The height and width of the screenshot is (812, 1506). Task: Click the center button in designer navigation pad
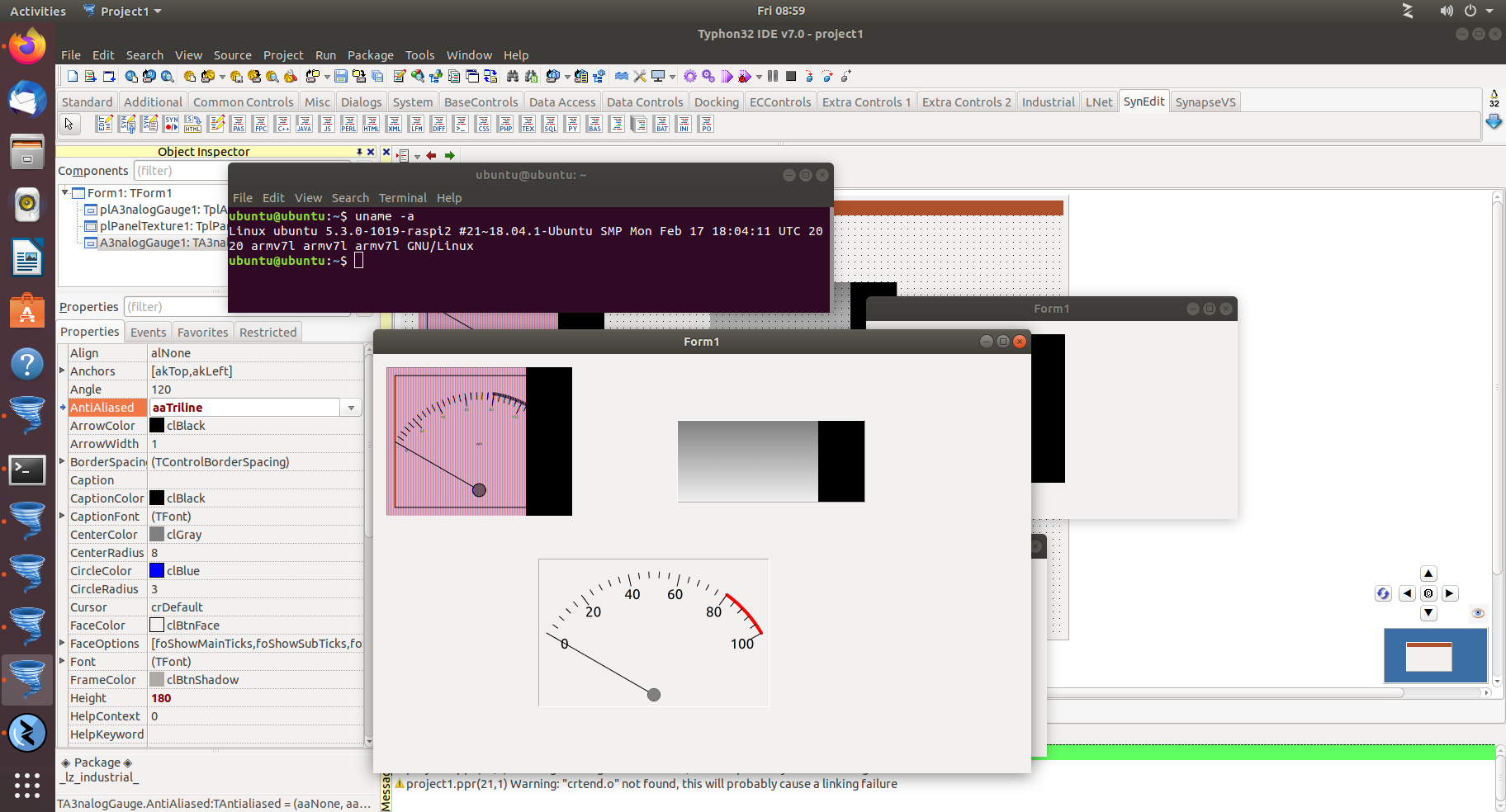click(x=1428, y=593)
